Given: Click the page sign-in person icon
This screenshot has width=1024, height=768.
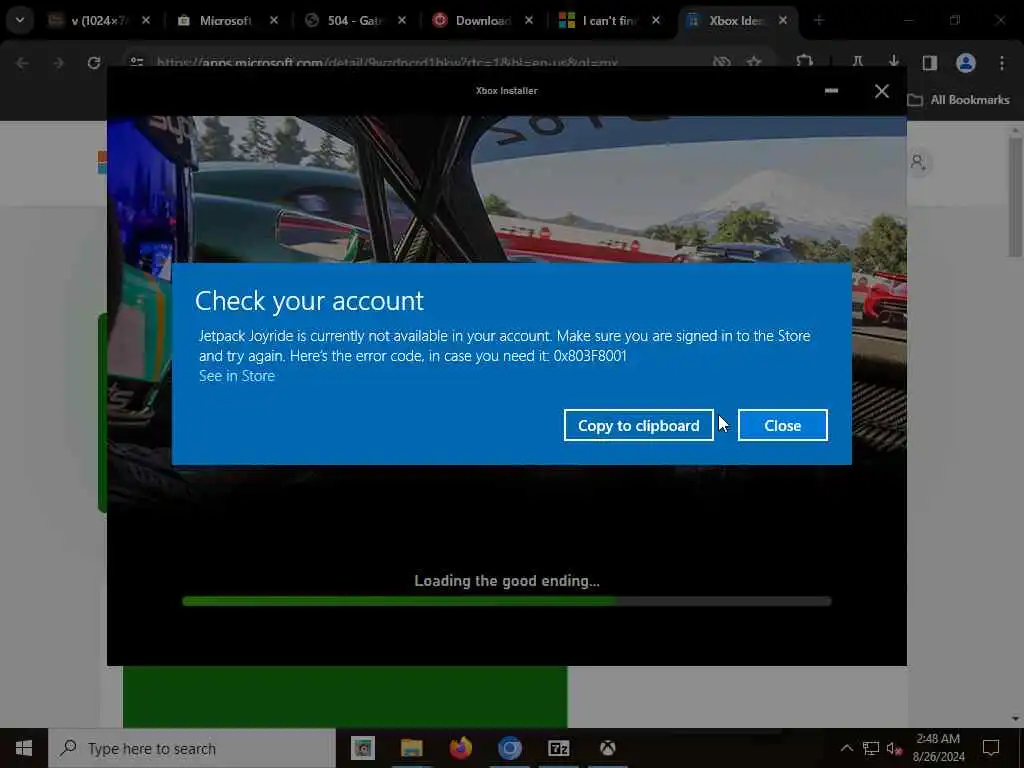Looking at the screenshot, I should tap(918, 162).
